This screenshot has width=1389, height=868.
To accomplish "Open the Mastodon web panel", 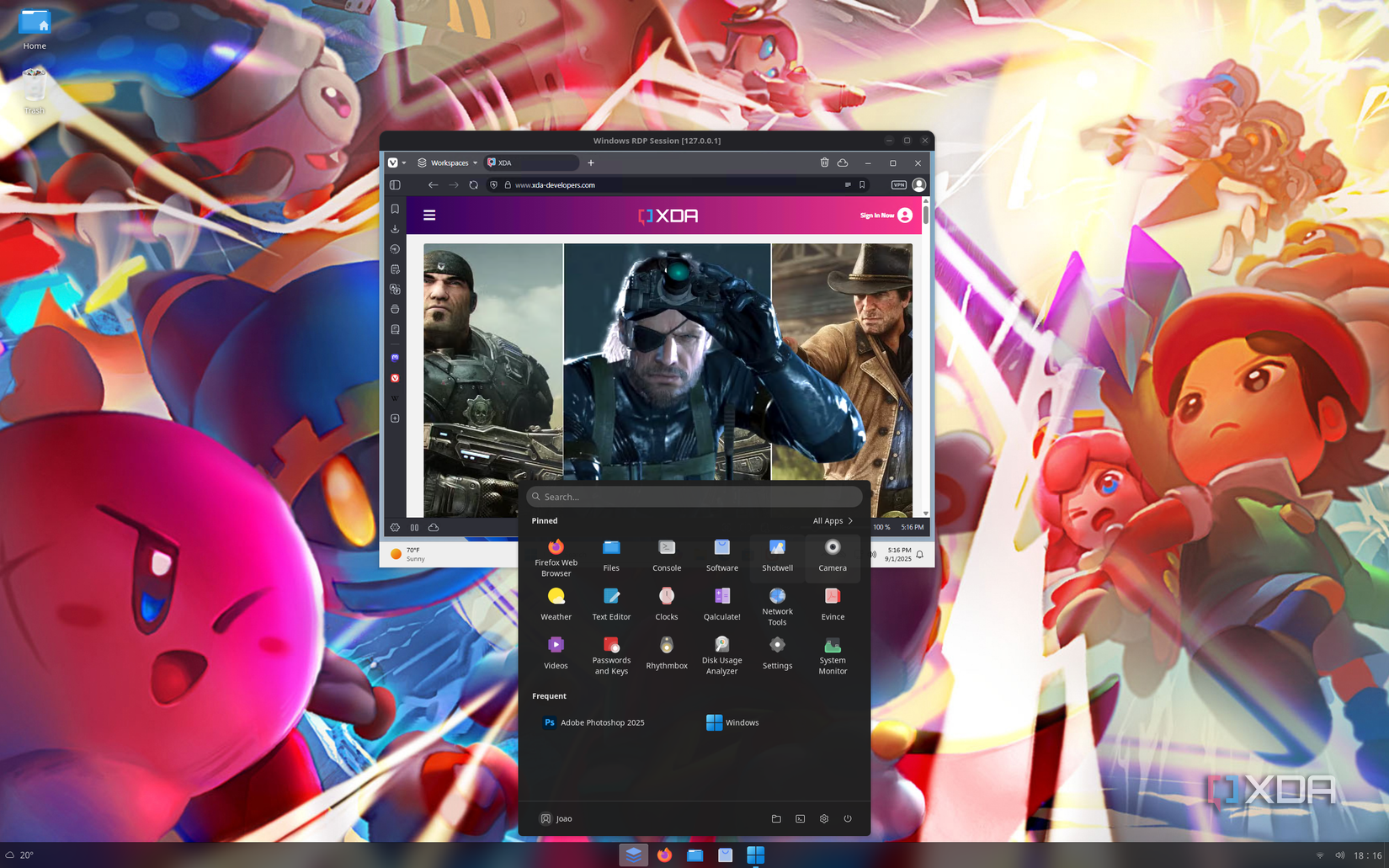I will [x=395, y=358].
